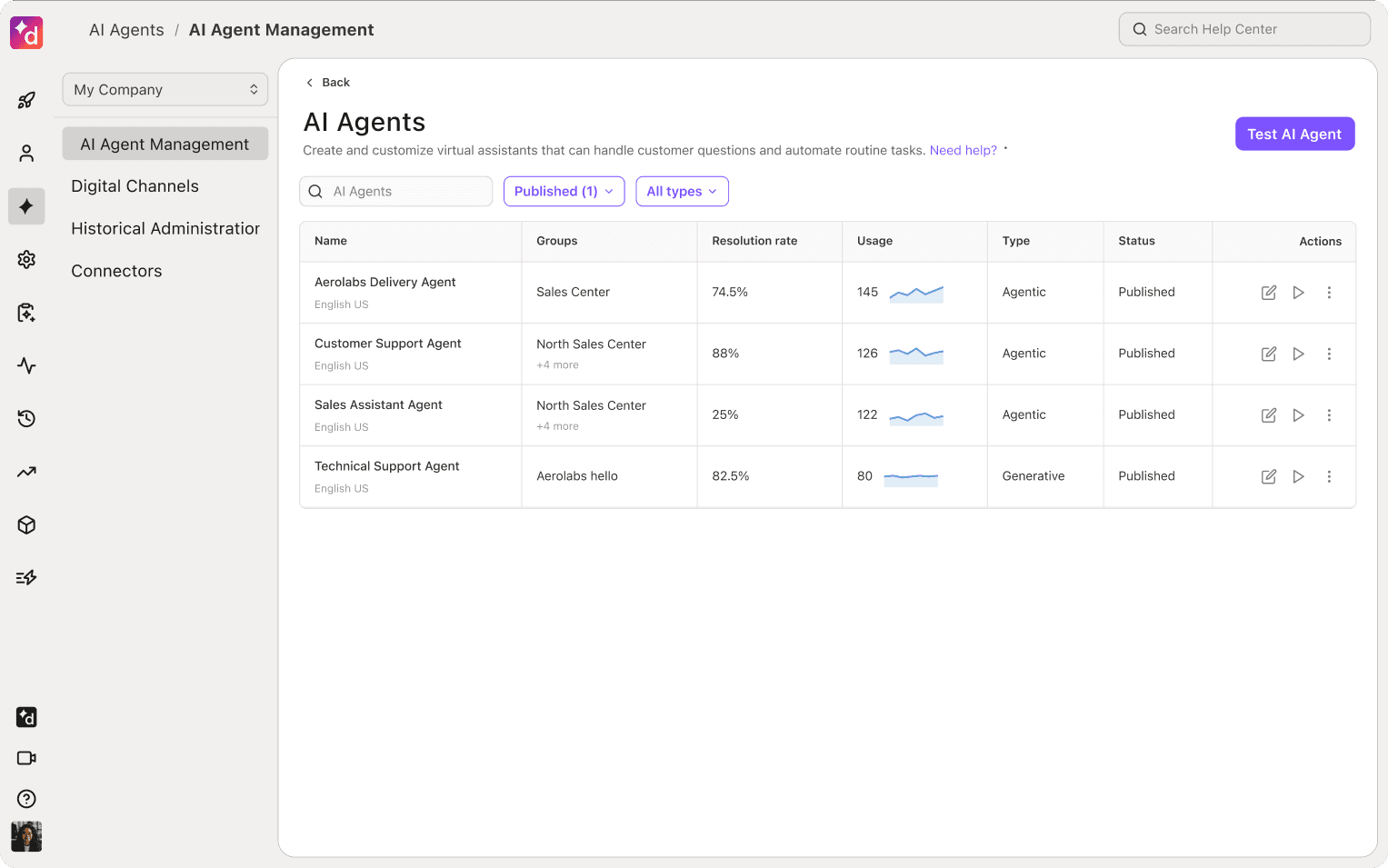Open the list lightning icon in sidebar
The height and width of the screenshot is (868, 1388).
pos(26,577)
